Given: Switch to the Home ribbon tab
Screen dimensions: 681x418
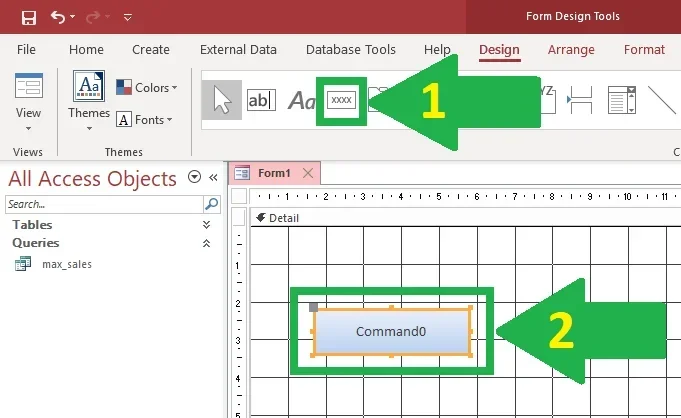Looking at the screenshot, I should tap(86, 50).
